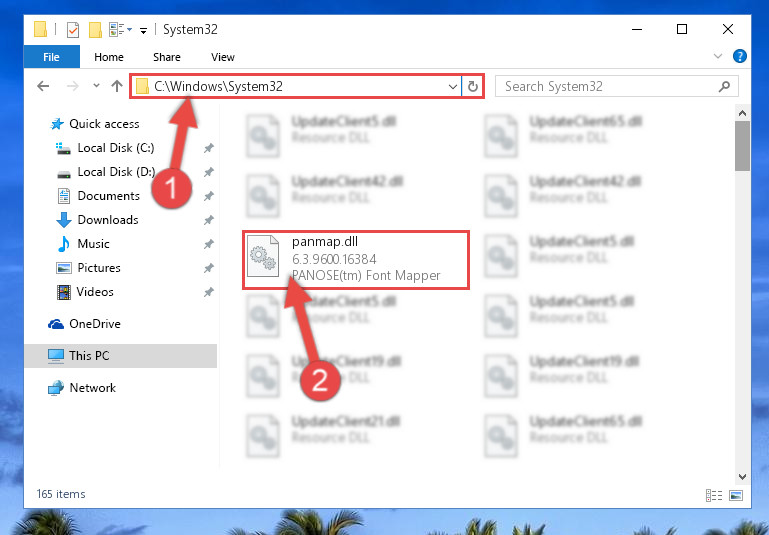Click the pin icon beside Music
769x535 pixels.
pyautogui.click(x=209, y=244)
